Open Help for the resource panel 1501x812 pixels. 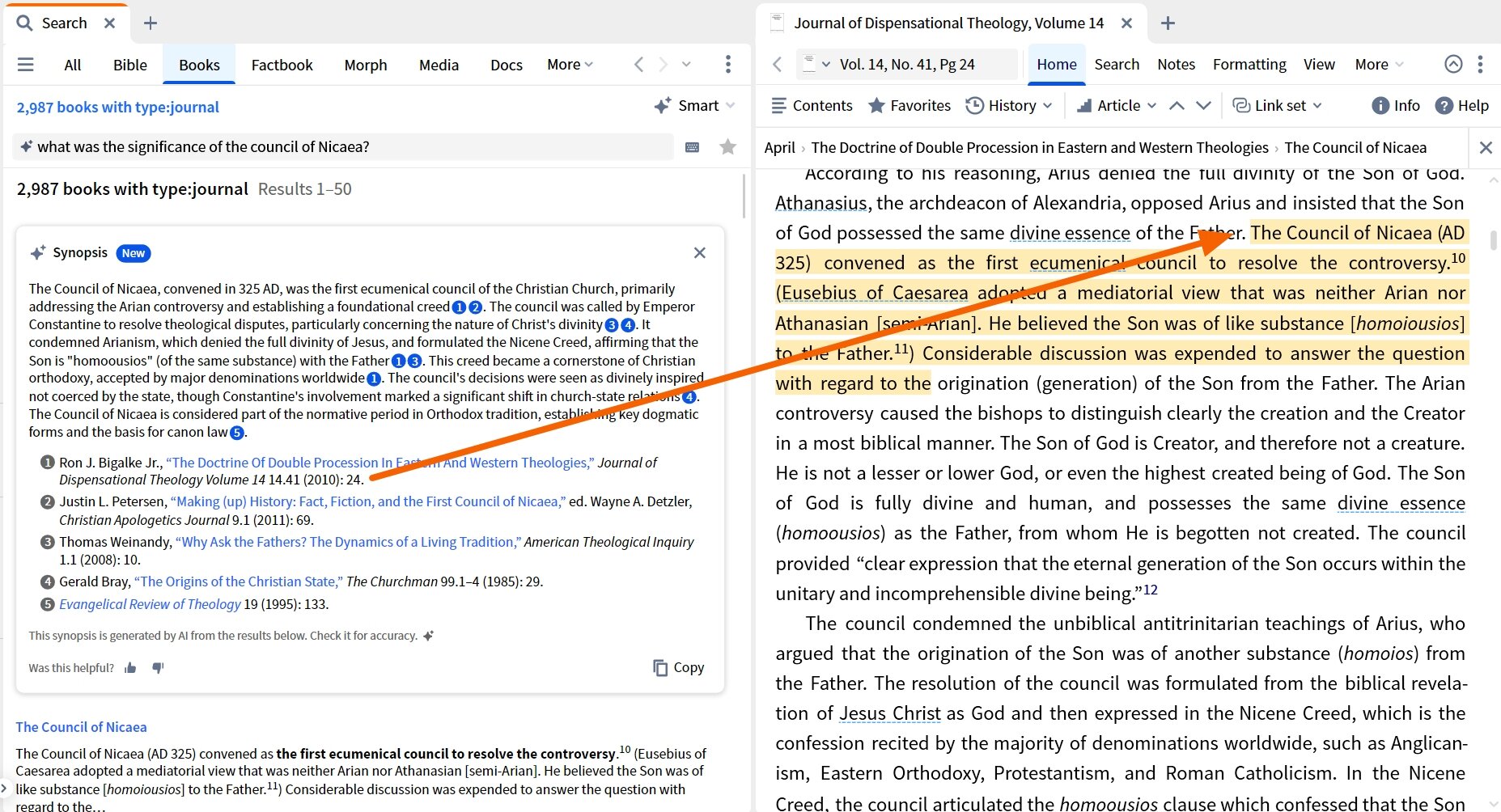[1461, 105]
